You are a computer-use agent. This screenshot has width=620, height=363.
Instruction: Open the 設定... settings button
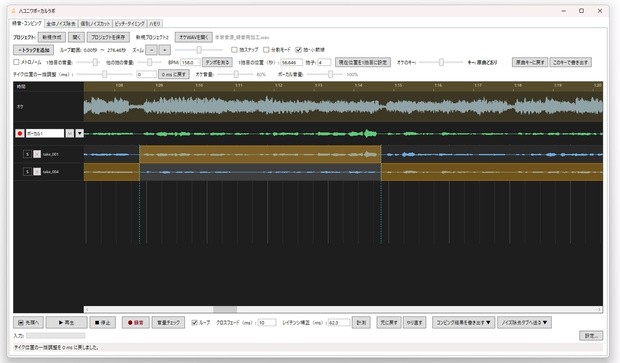point(591,336)
